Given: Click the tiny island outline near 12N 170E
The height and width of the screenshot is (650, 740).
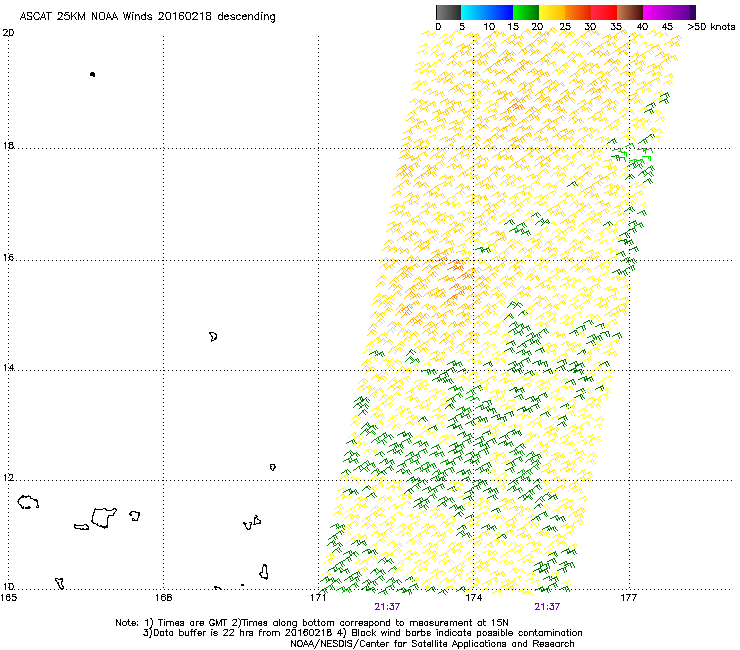Looking at the screenshot, I should point(273,467).
